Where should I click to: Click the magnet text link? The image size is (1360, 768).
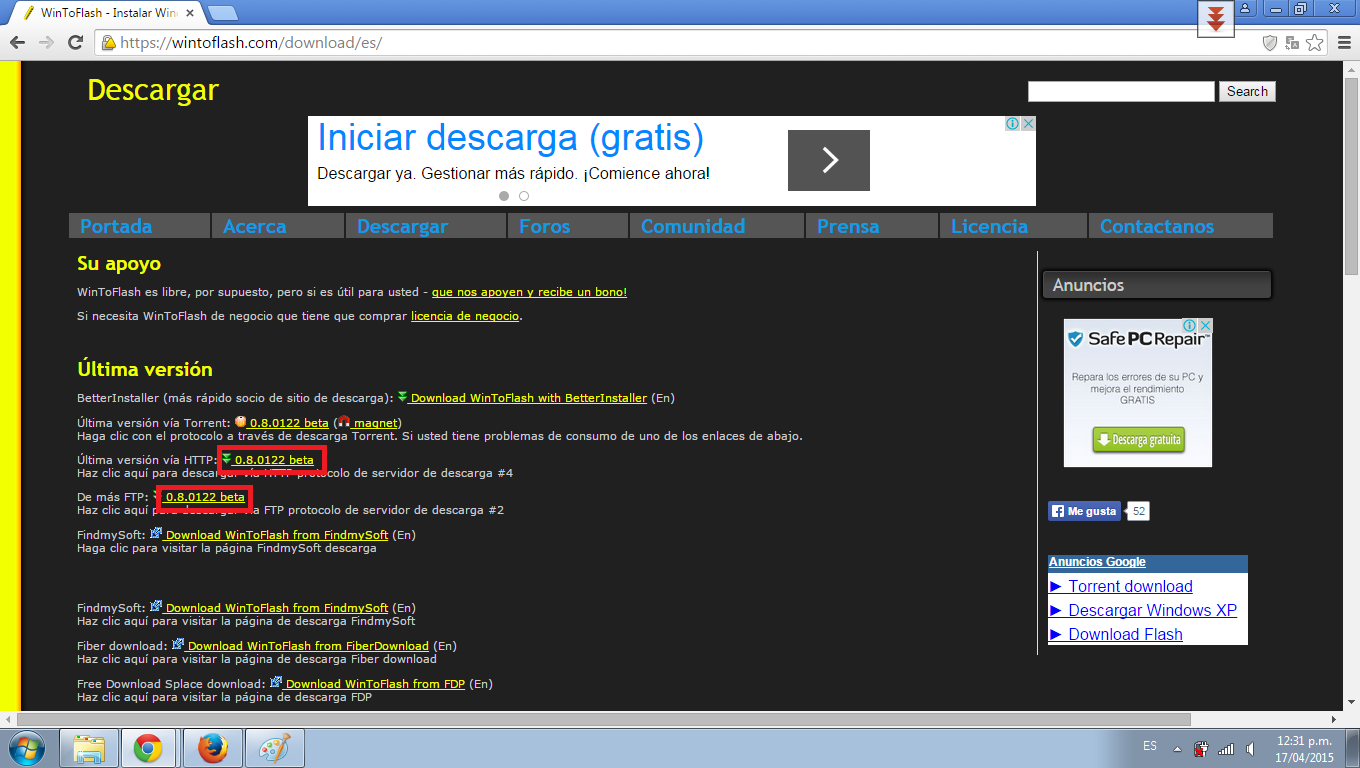pyautogui.click(x=375, y=423)
